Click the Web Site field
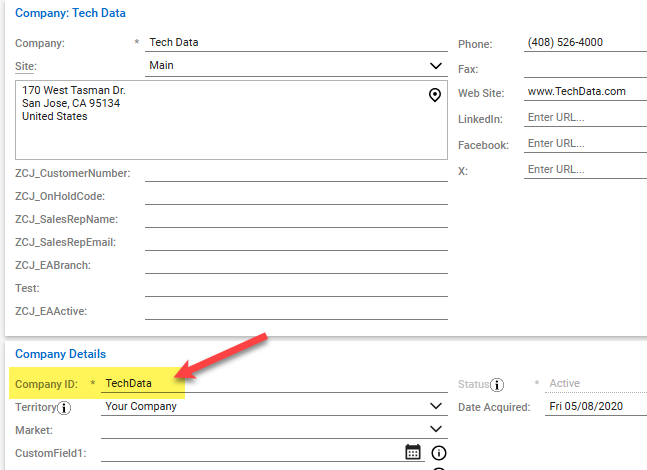The height and width of the screenshot is (470, 647). 585,92
